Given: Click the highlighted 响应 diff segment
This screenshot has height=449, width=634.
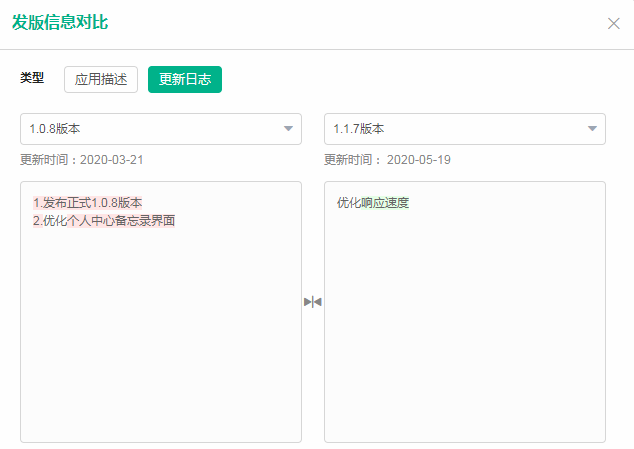Looking at the screenshot, I should [373, 203].
